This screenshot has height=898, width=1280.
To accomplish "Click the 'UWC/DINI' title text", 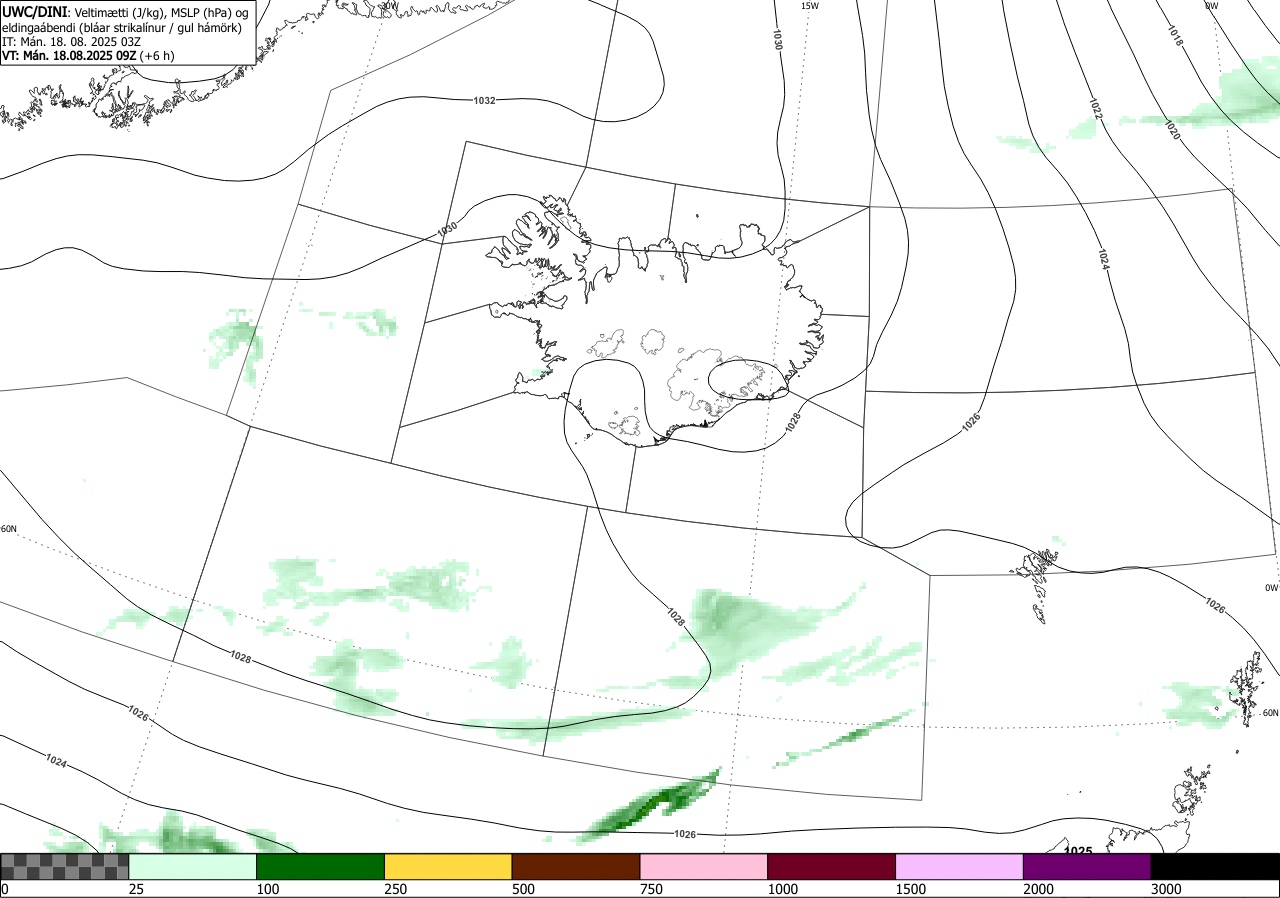I will click(34, 11).
